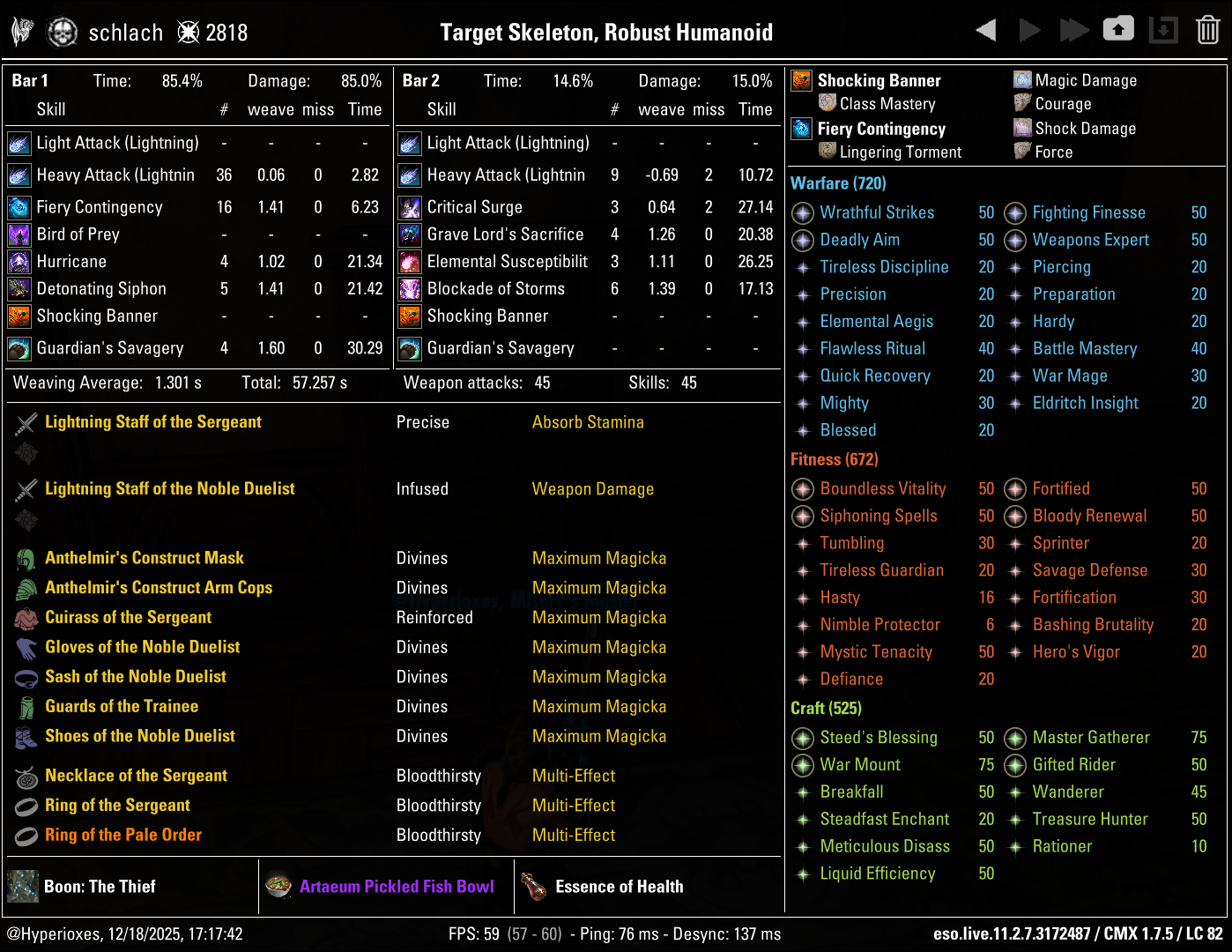This screenshot has height=952, width=1232.
Task: Click the trash icon to delete this fight
Action: click(1208, 28)
